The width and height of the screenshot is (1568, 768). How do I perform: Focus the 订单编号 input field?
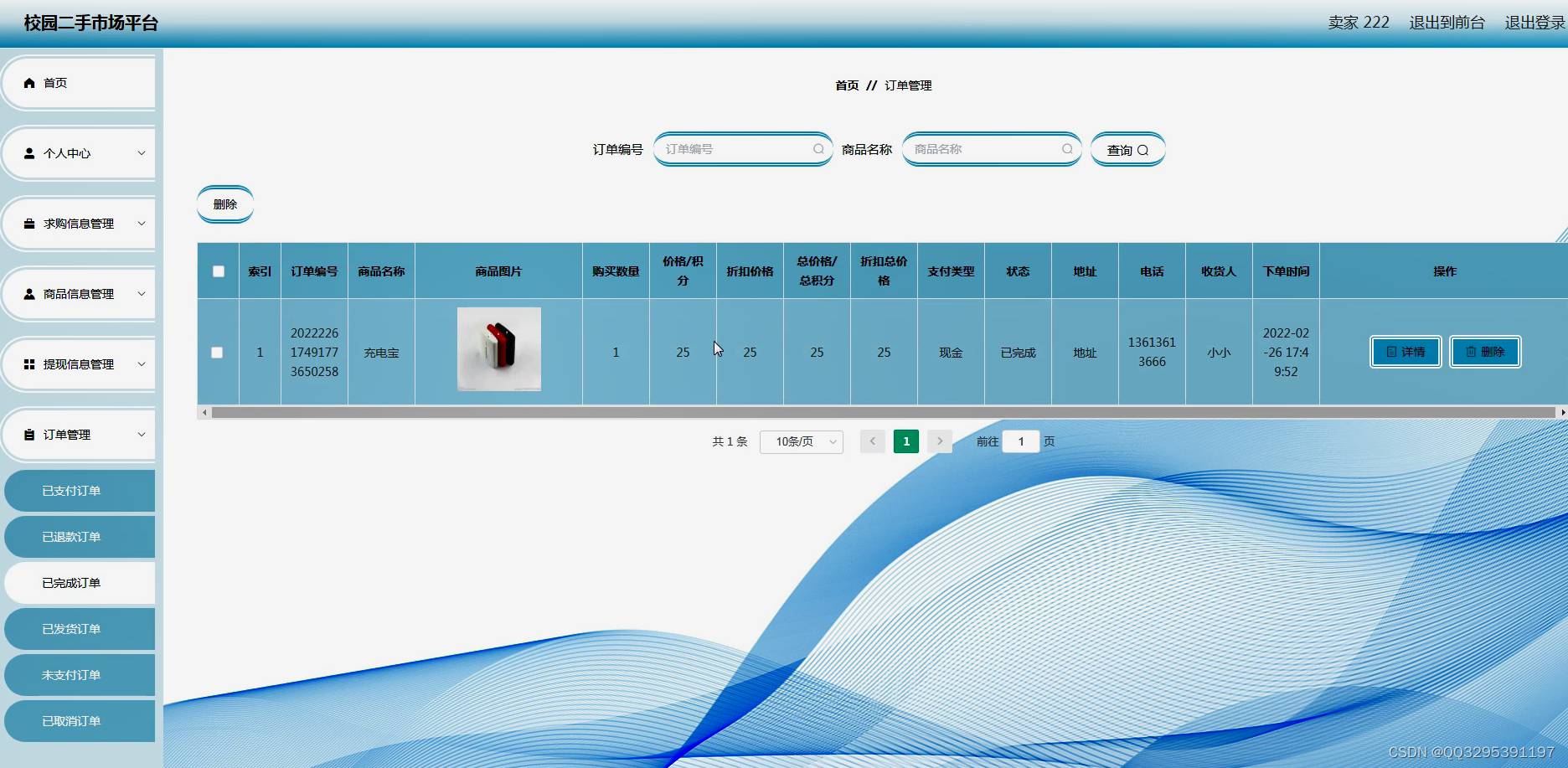pos(743,149)
